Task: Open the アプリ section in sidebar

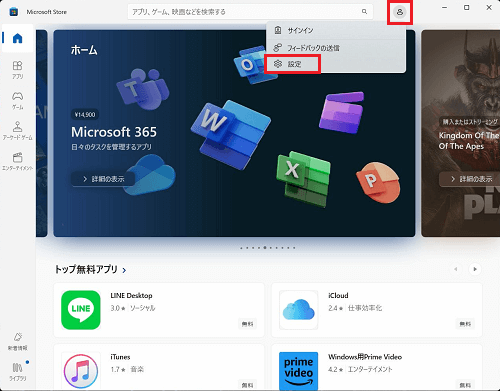Action: click(17, 70)
